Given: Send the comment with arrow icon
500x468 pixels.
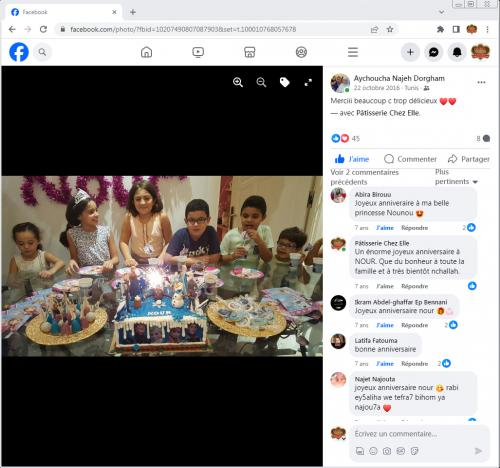Looking at the screenshot, I should 478,451.
